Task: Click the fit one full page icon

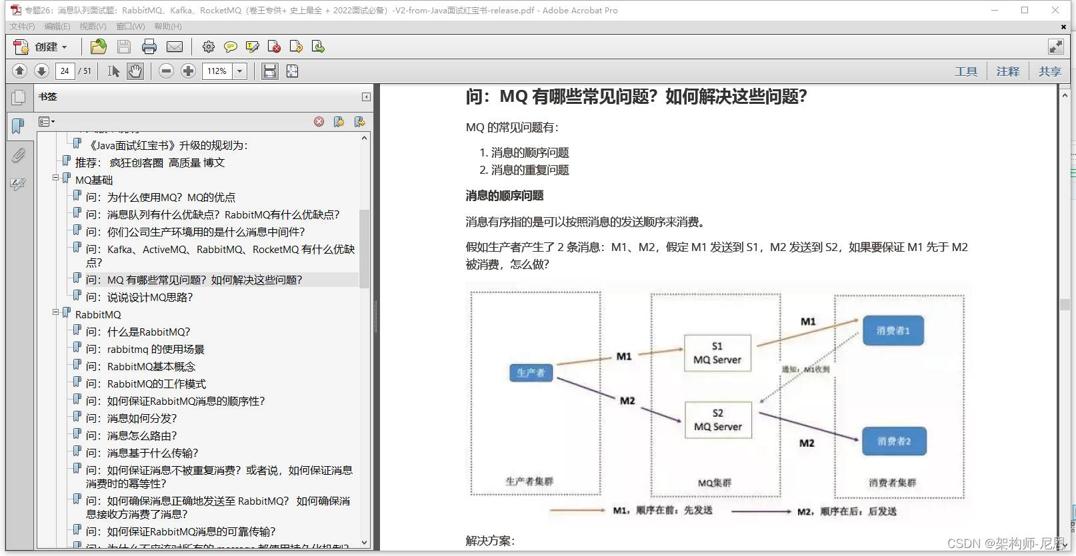Action: click(x=292, y=71)
